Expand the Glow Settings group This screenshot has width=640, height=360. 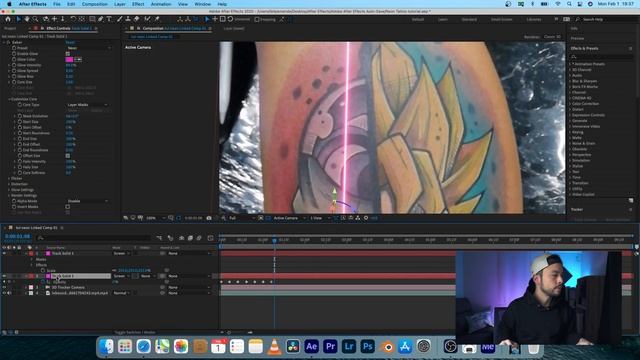9,190
